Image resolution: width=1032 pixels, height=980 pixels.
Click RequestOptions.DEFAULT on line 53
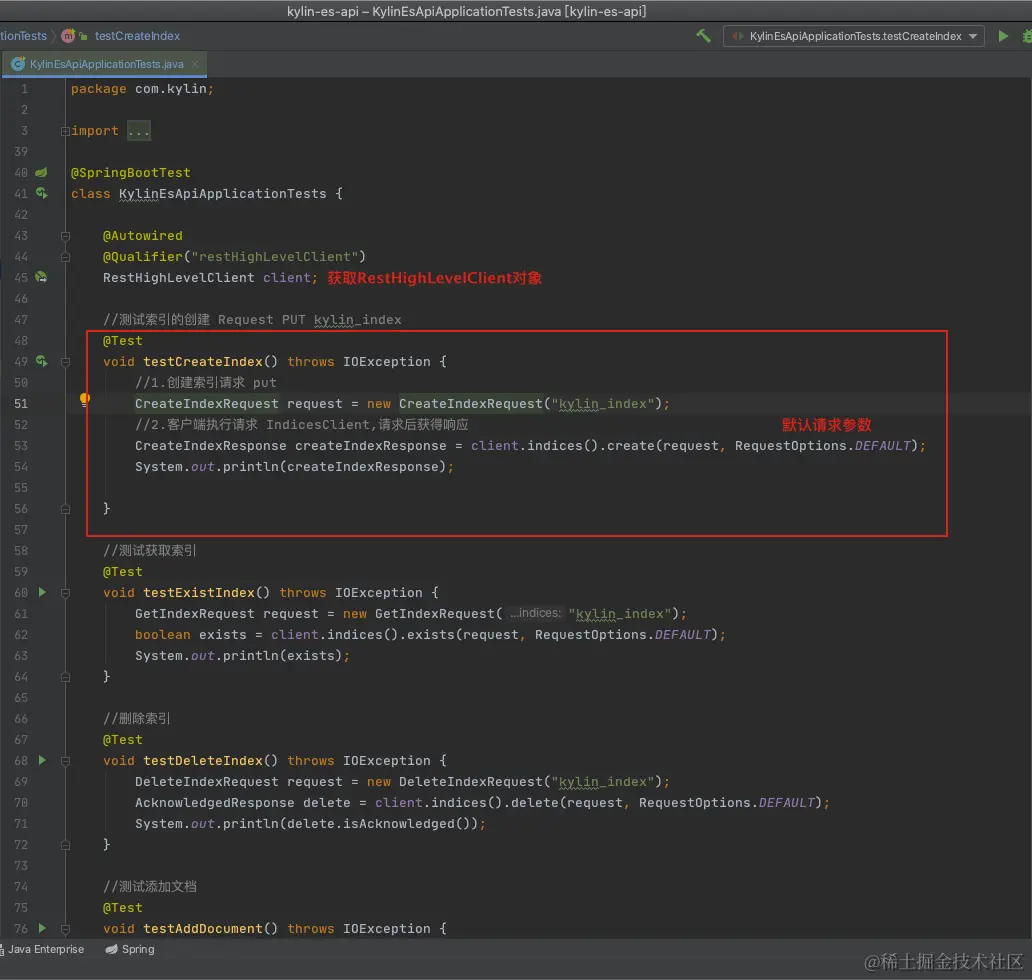pos(823,446)
